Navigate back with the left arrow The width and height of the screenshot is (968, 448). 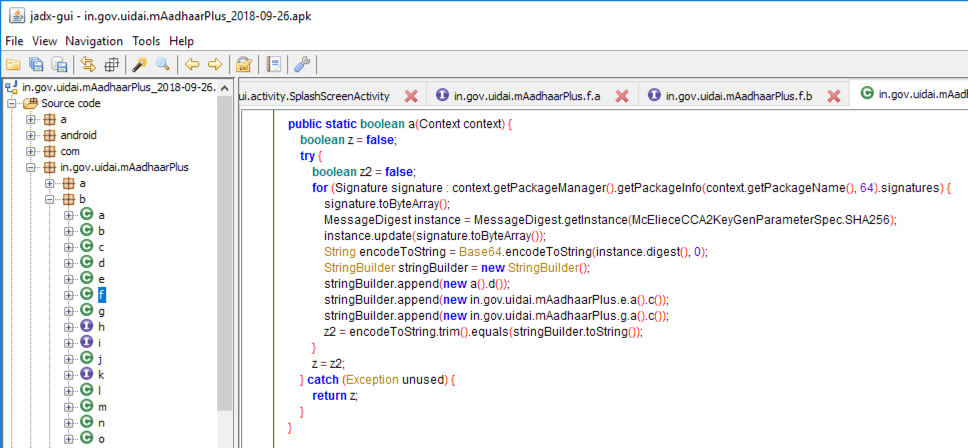192,65
